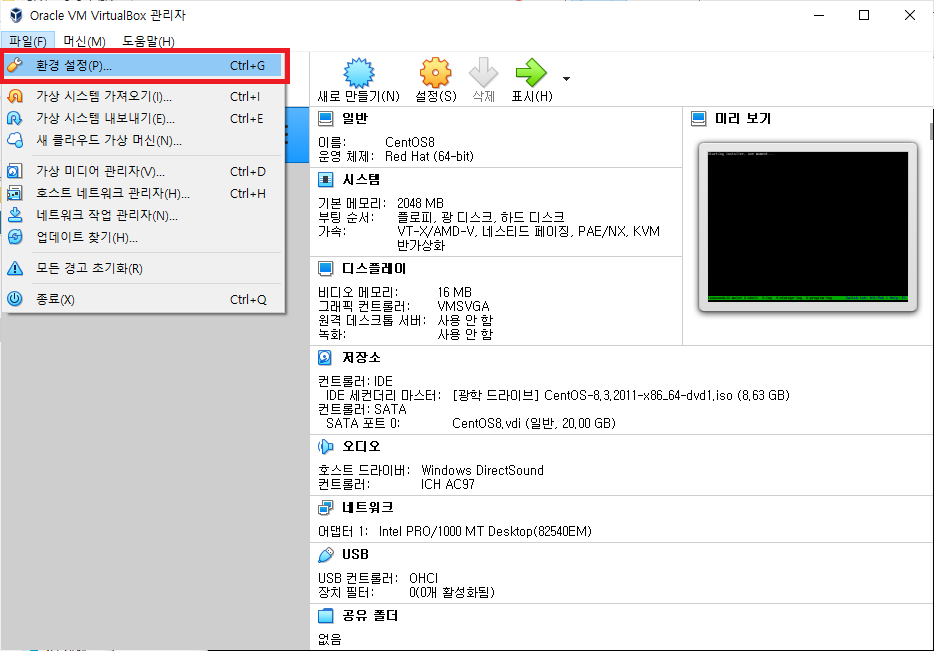This screenshot has height=651, width=934.
Task: Open the 오디오 section heading
Action: pyautogui.click(x=361, y=446)
